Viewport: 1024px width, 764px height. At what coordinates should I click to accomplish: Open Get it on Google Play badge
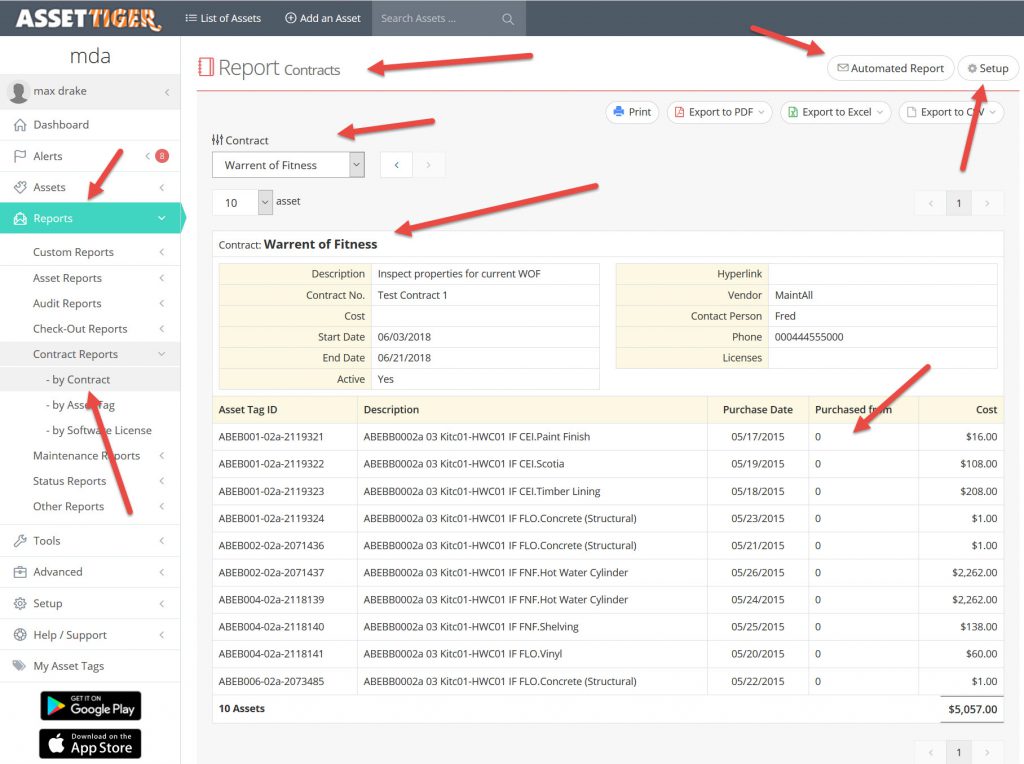pyautogui.click(x=90, y=705)
